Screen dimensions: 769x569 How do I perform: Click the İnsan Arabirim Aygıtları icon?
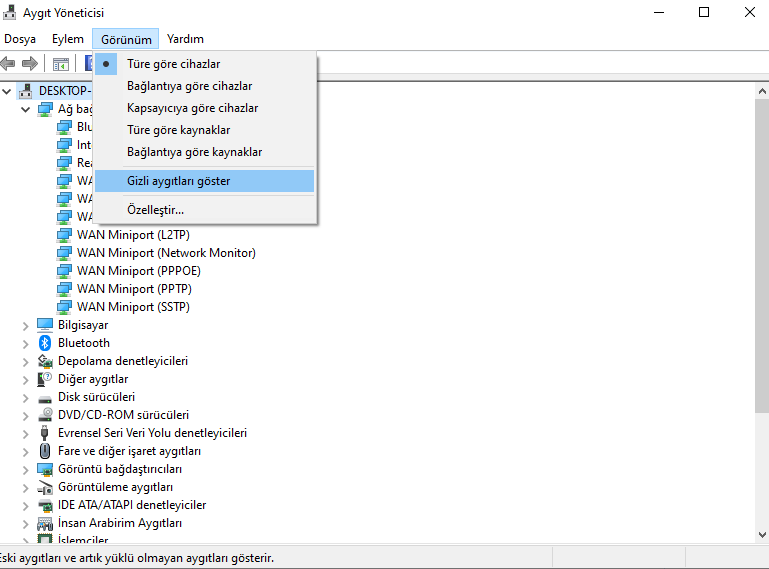45,524
